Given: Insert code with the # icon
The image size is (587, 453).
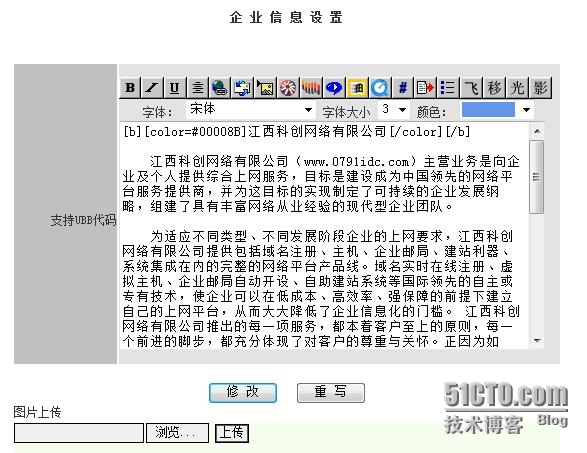Looking at the screenshot, I should pyautogui.click(x=403, y=88).
